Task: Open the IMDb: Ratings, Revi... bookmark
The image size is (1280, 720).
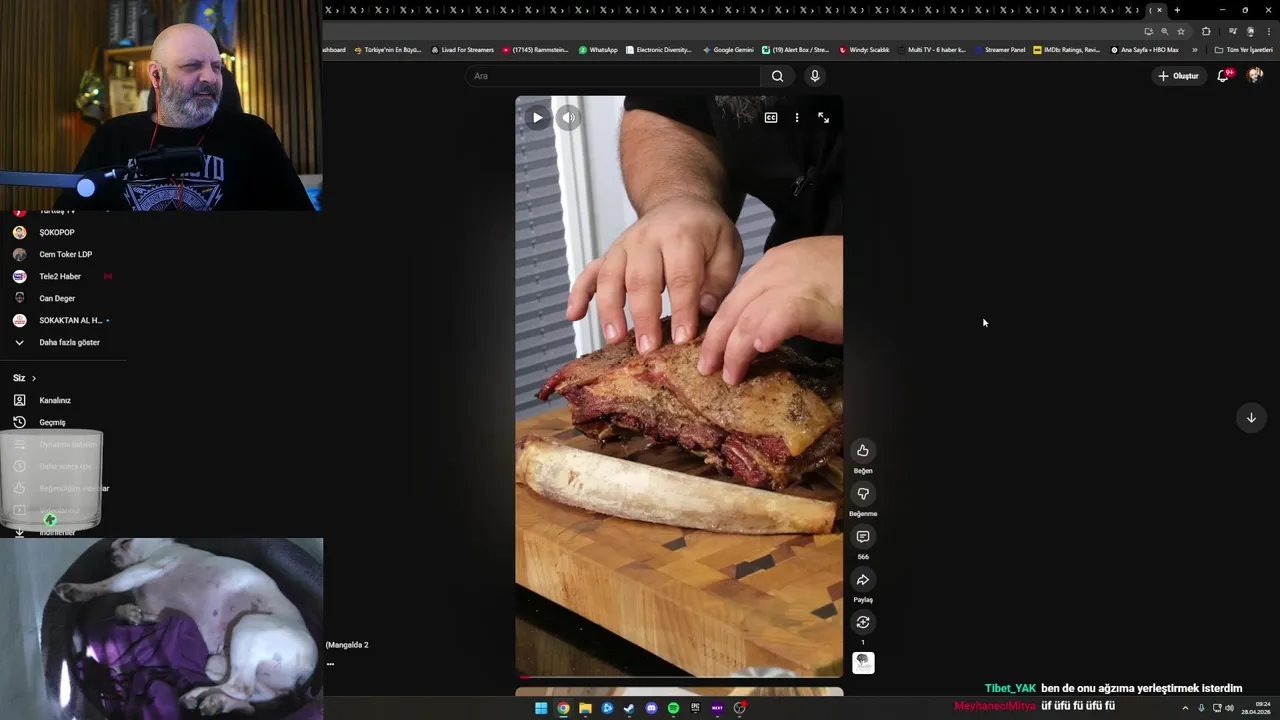Action: click(x=1066, y=49)
